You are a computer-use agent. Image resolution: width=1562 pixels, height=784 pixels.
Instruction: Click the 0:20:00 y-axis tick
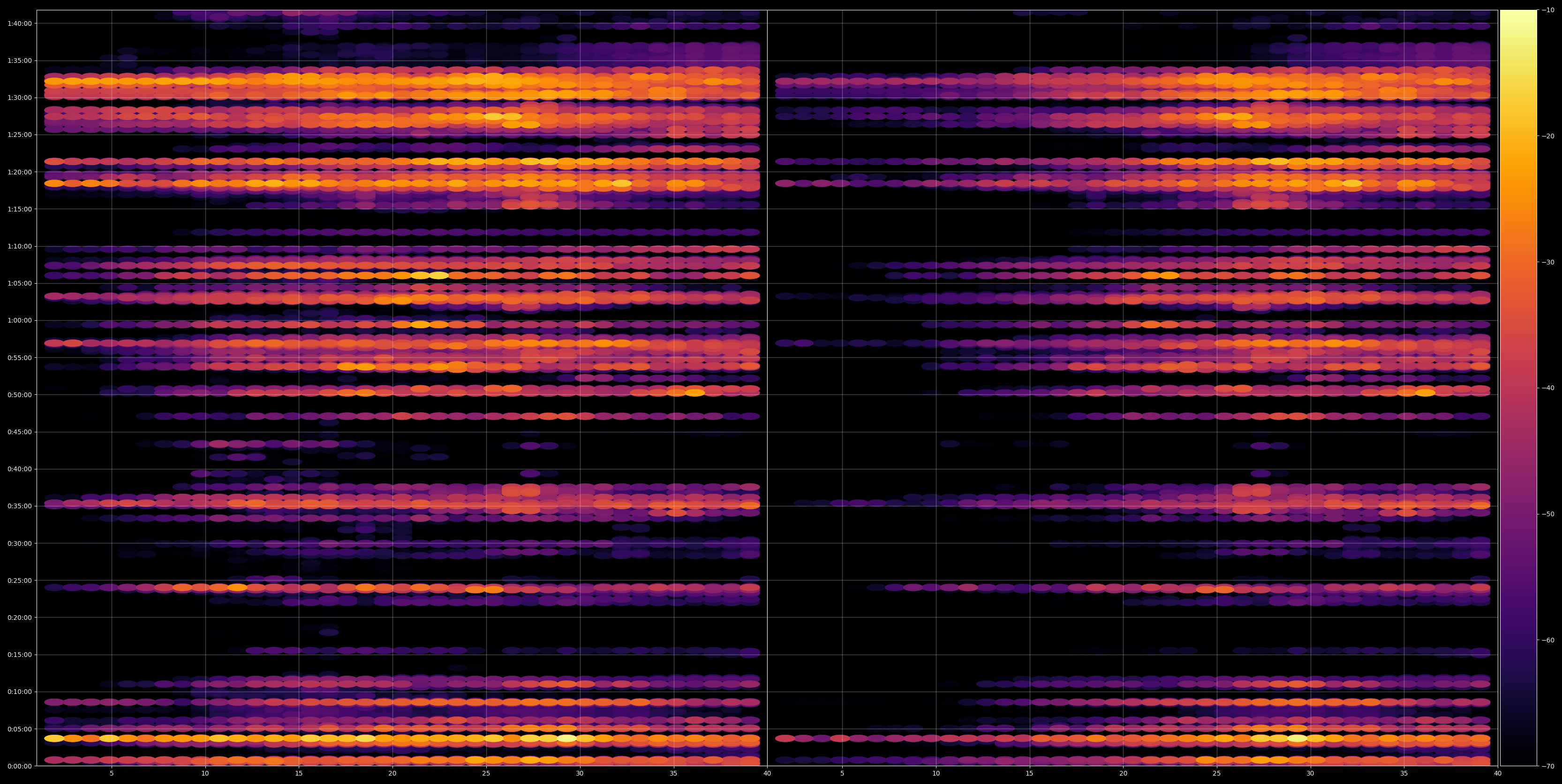(19, 617)
